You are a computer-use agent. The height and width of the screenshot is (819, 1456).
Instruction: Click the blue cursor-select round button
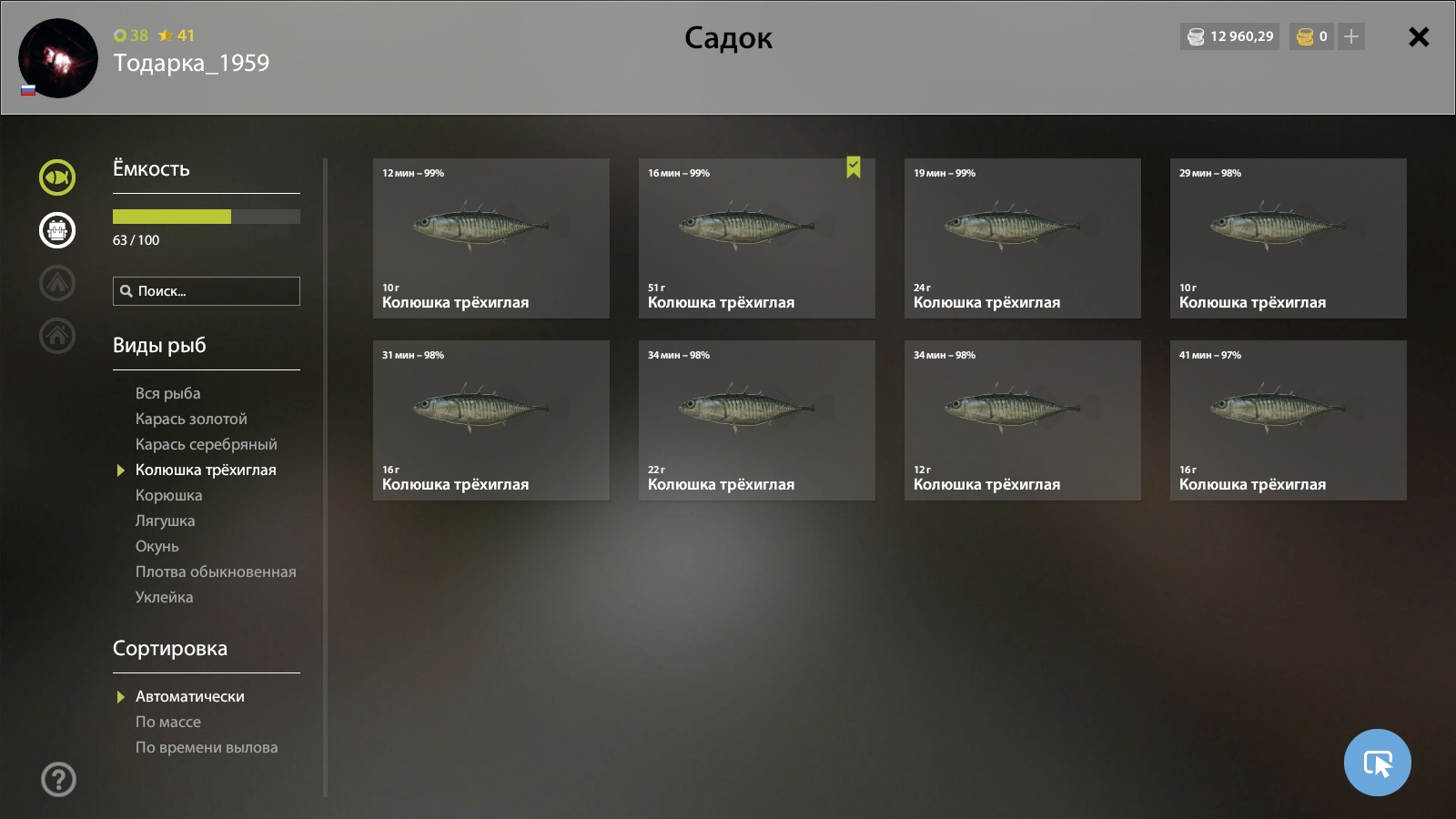tap(1377, 763)
